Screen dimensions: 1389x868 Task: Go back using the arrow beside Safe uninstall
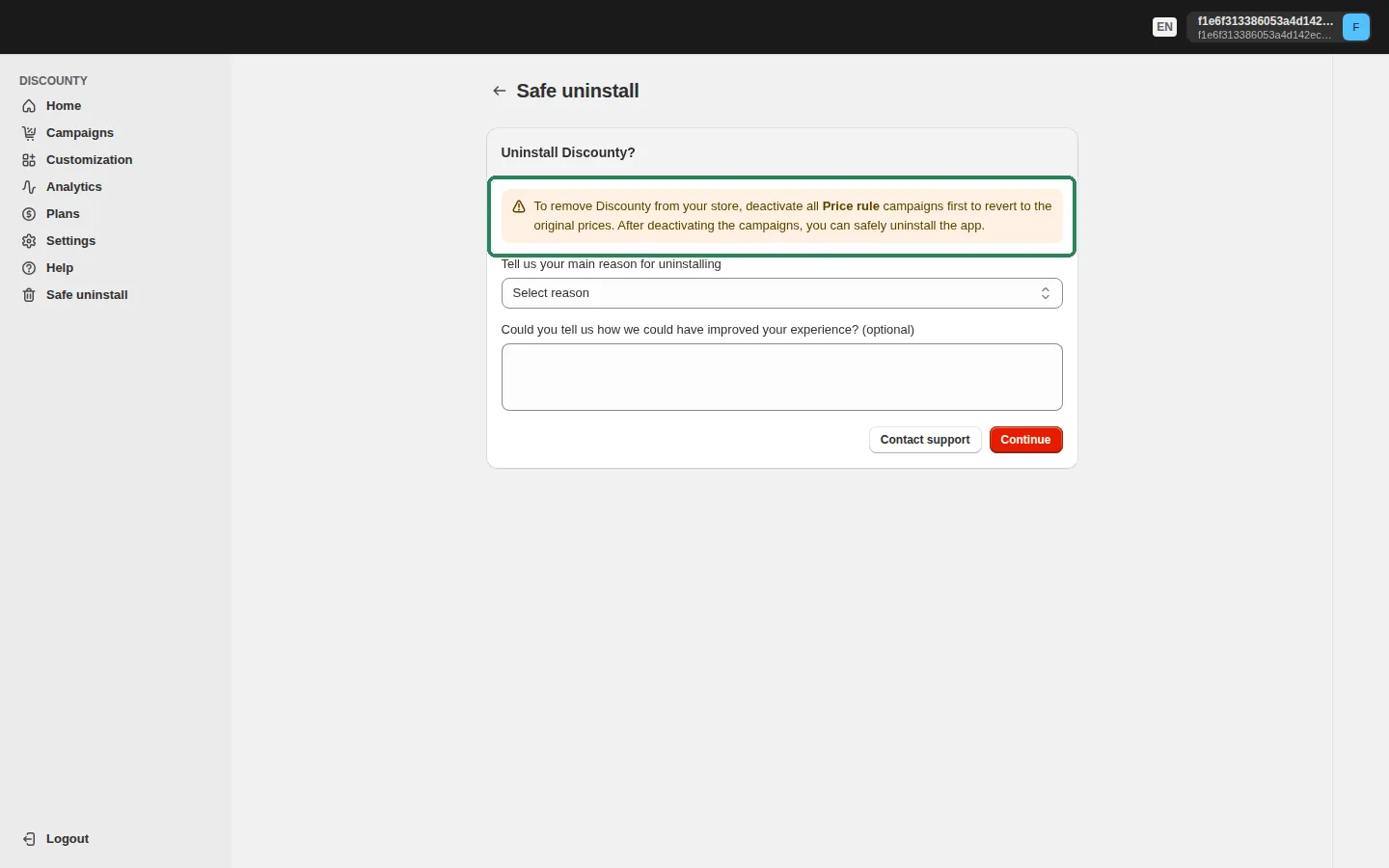(499, 91)
